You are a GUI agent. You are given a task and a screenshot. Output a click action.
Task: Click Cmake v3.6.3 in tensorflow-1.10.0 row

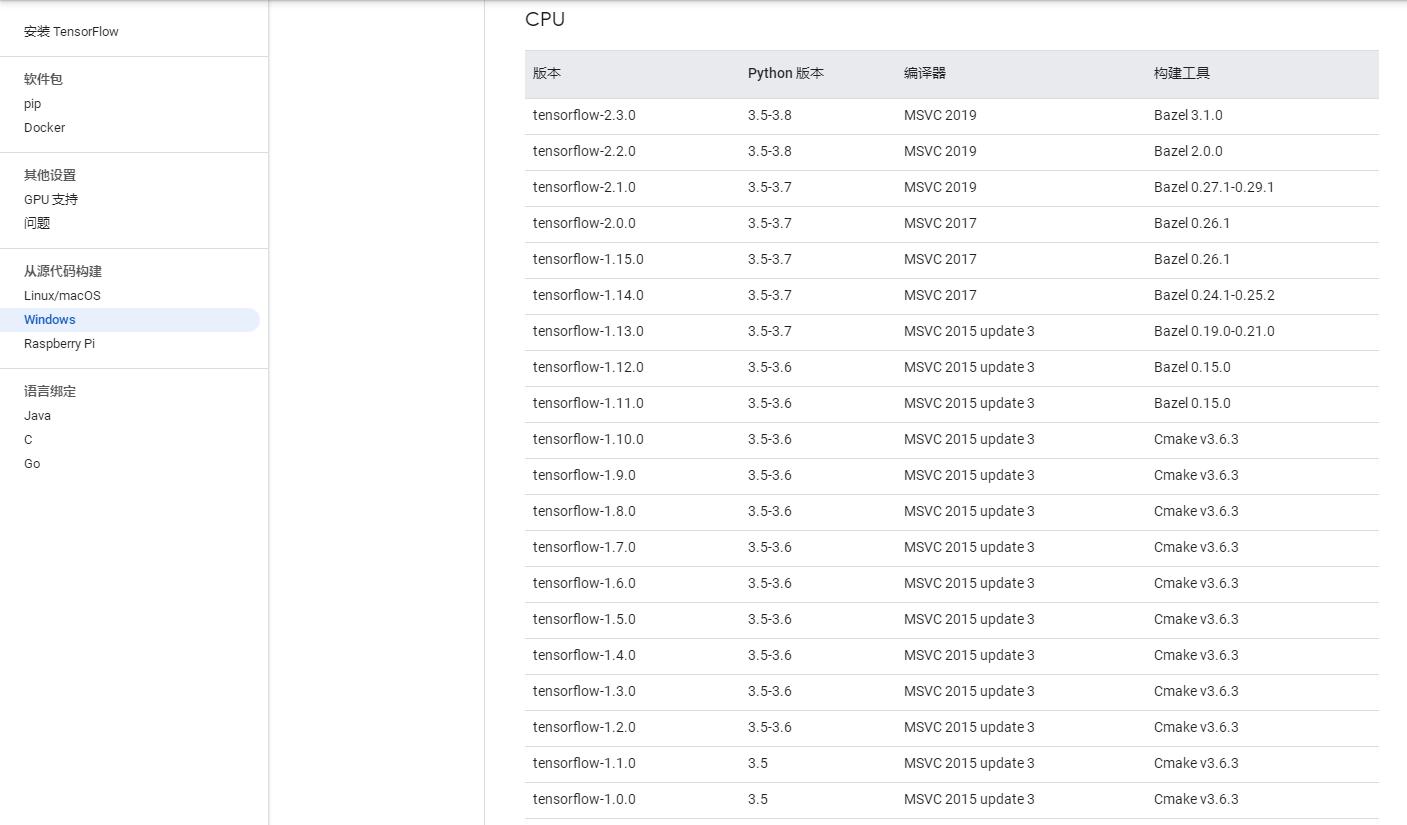[x=1196, y=439]
